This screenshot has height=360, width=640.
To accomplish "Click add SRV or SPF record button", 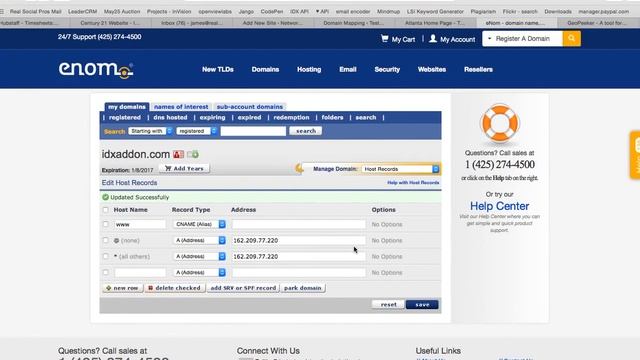I will [243, 288].
